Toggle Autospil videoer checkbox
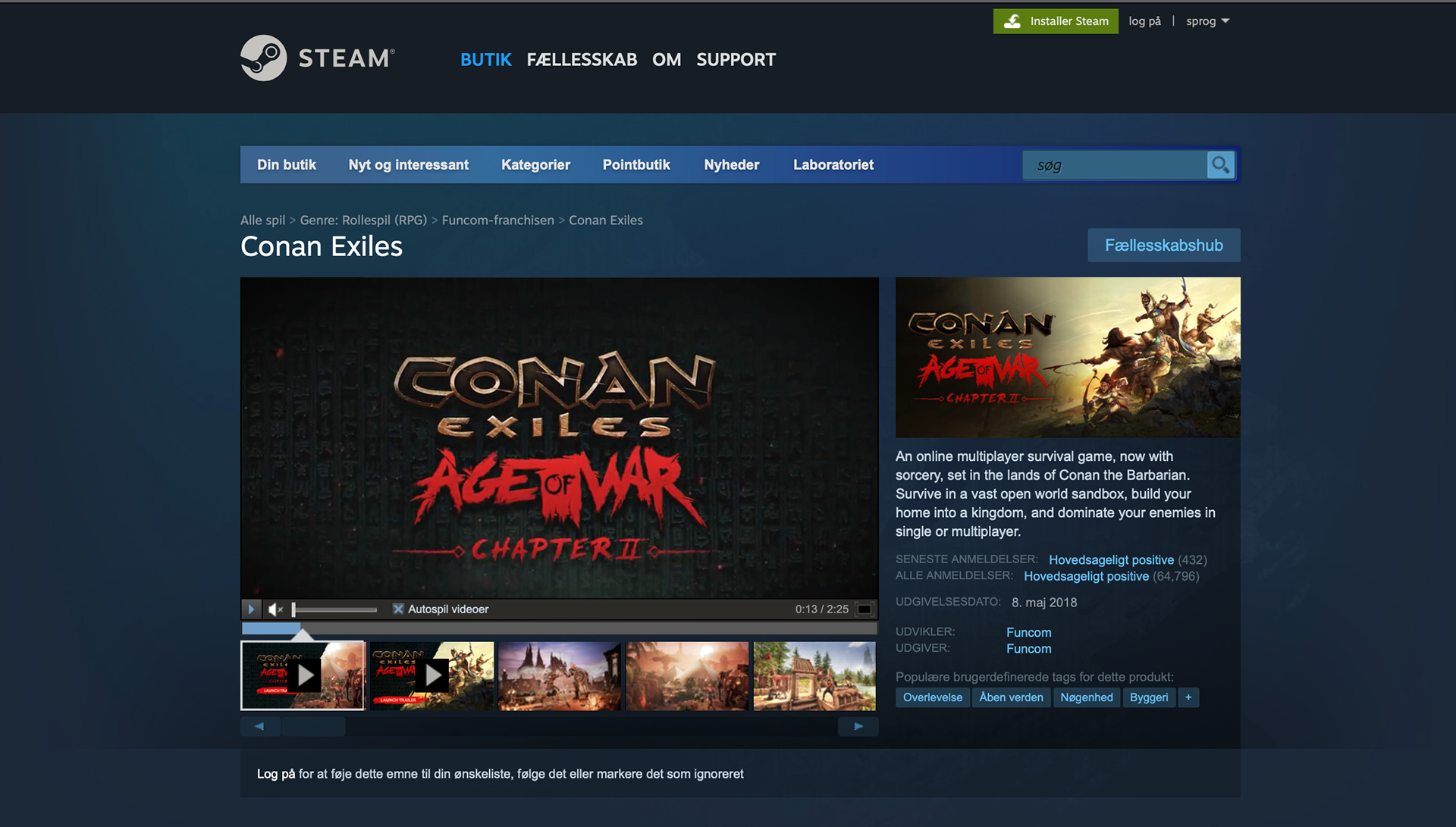1456x827 pixels. click(398, 609)
